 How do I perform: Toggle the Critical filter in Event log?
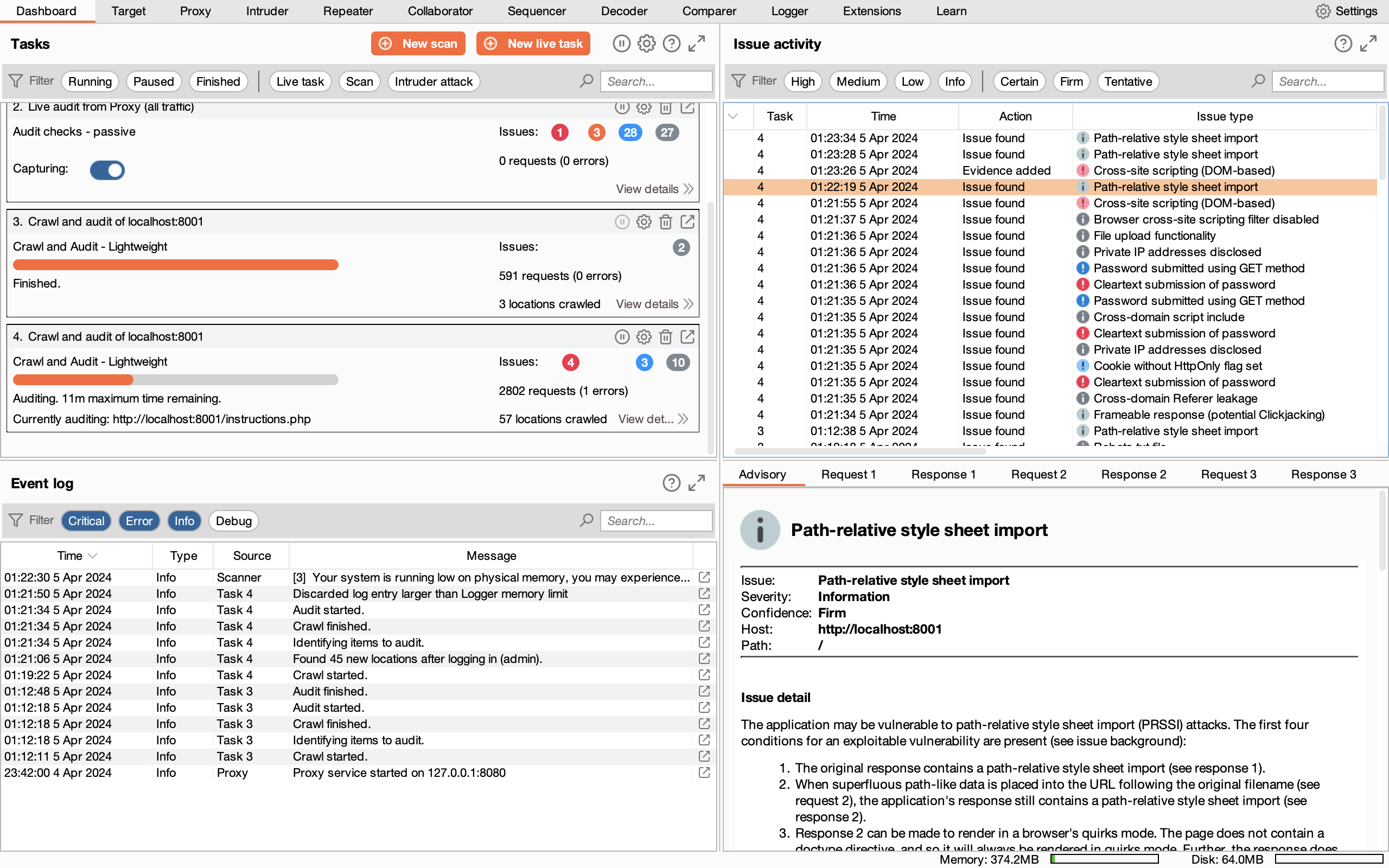86,521
